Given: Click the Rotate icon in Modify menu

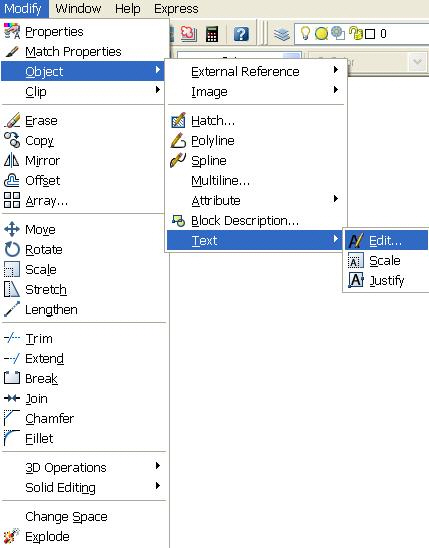Looking at the screenshot, I should click(12, 250).
